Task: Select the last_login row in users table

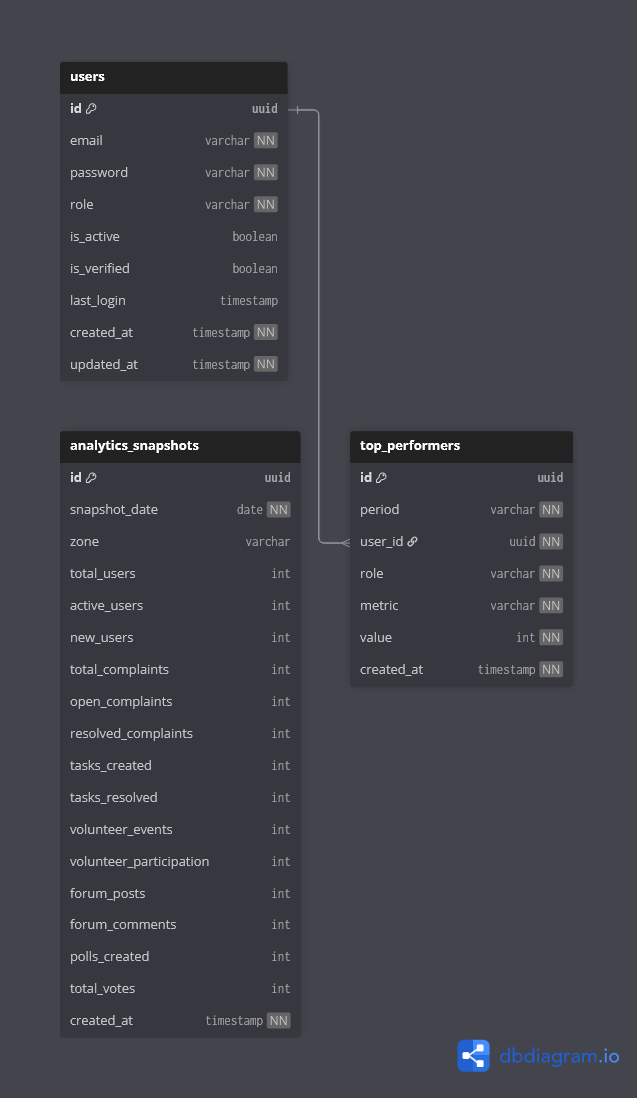Action: click(x=173, y=301)
